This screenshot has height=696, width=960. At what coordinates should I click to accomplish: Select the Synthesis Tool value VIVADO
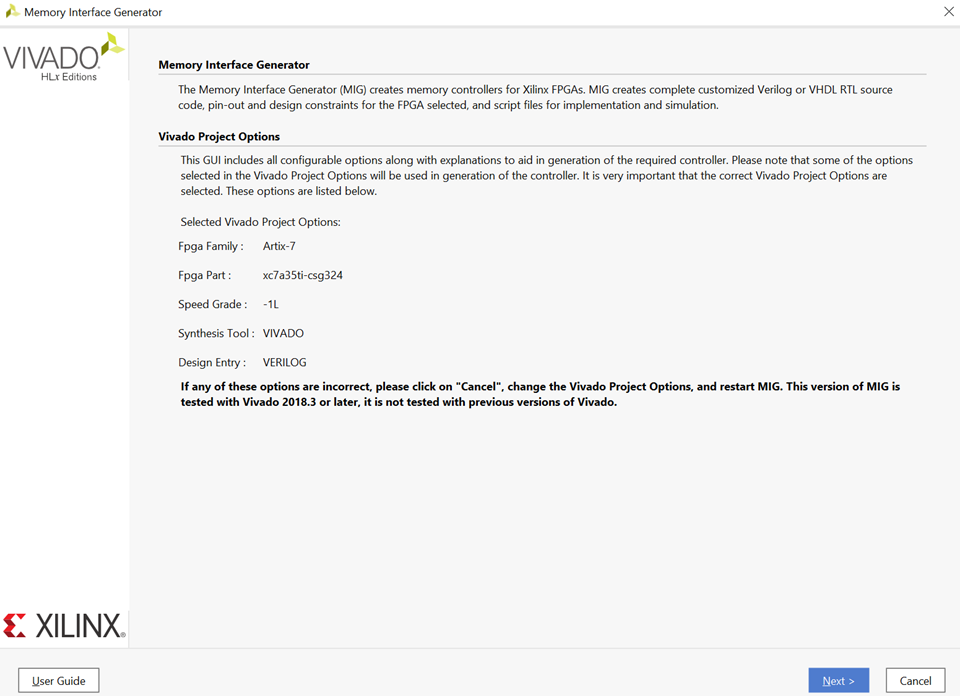(x=283, y=333)
